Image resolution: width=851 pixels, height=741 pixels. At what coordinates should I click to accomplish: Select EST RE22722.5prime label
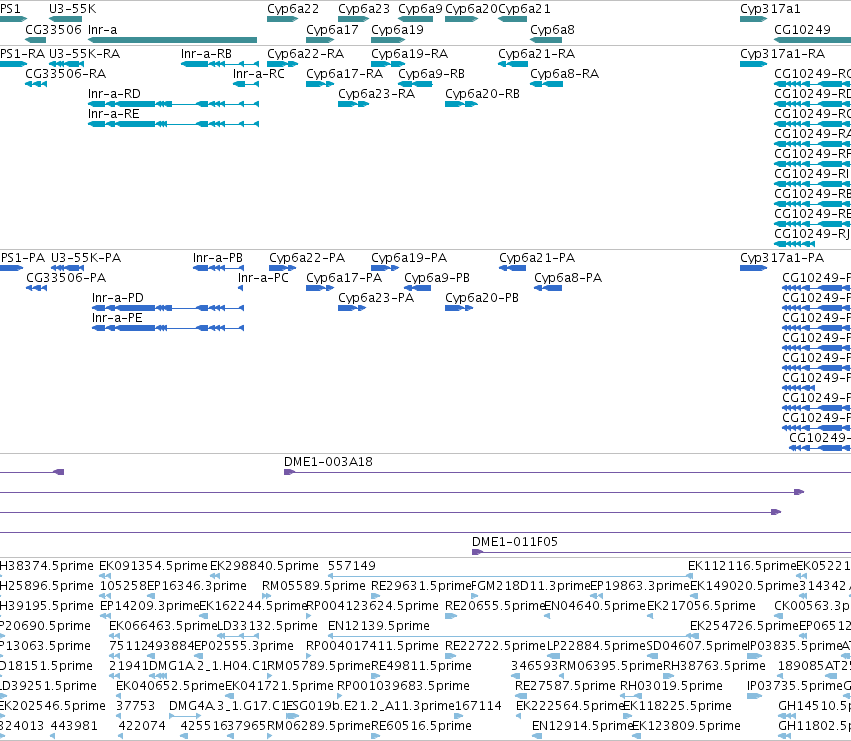(x=494, y=646)
